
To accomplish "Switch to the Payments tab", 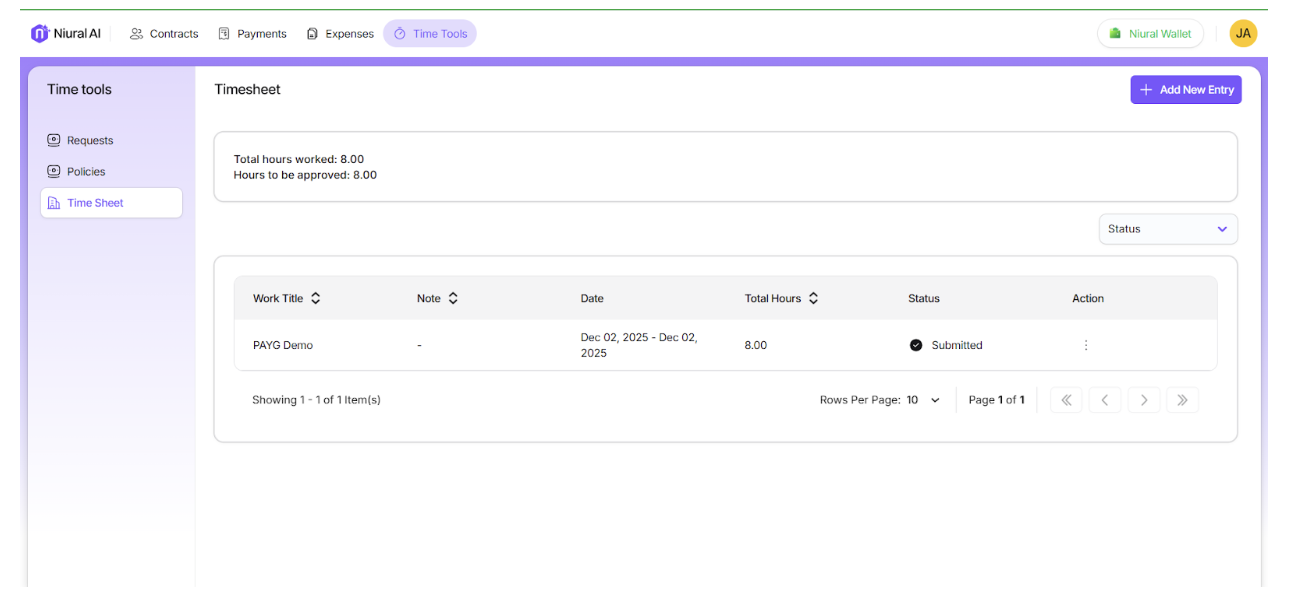I will coord(252,34).
